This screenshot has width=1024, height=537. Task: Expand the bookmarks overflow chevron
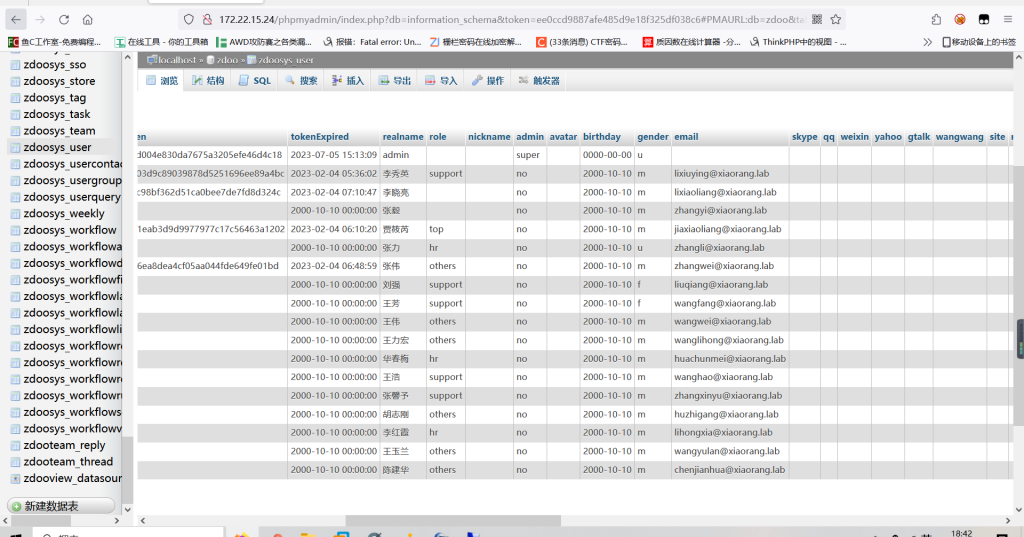tap(927, 42)
